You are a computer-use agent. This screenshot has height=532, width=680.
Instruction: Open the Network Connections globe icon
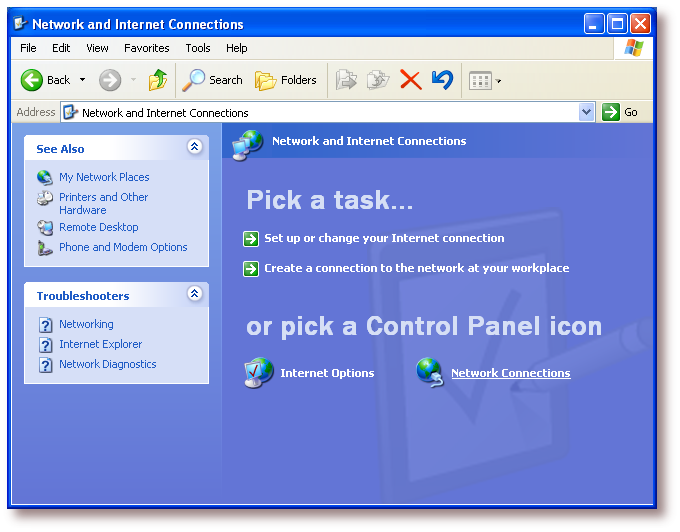coord(430,373)
